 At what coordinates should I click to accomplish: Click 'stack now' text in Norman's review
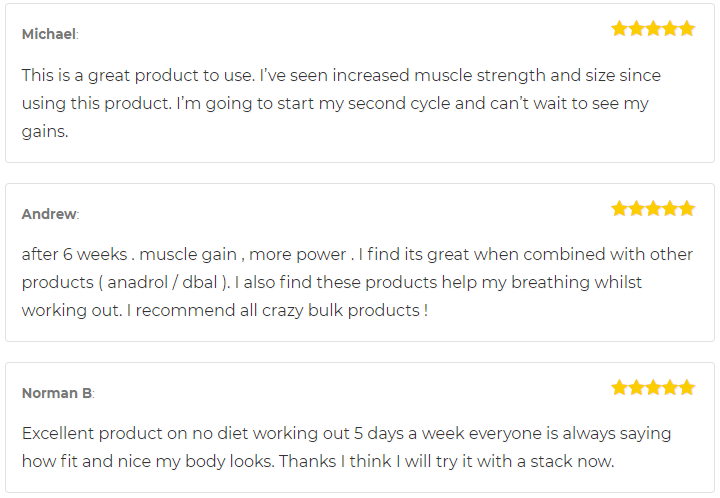click(x=571, y=461)
